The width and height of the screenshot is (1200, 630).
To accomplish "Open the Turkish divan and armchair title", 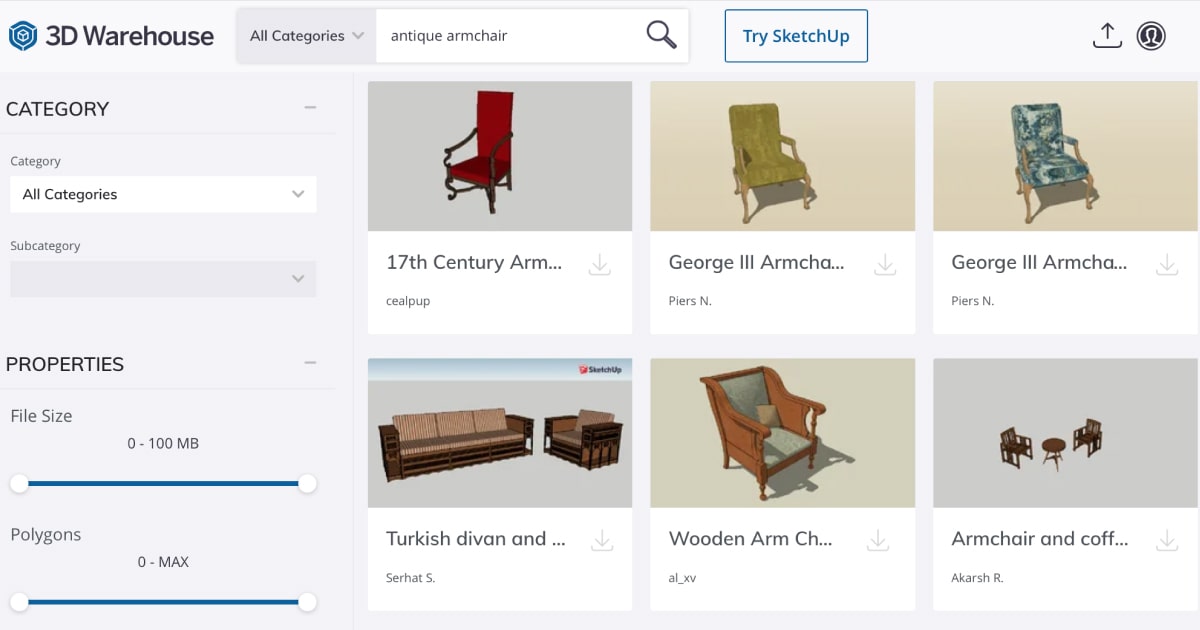I will pyautogui.click(x=476, y=539).
